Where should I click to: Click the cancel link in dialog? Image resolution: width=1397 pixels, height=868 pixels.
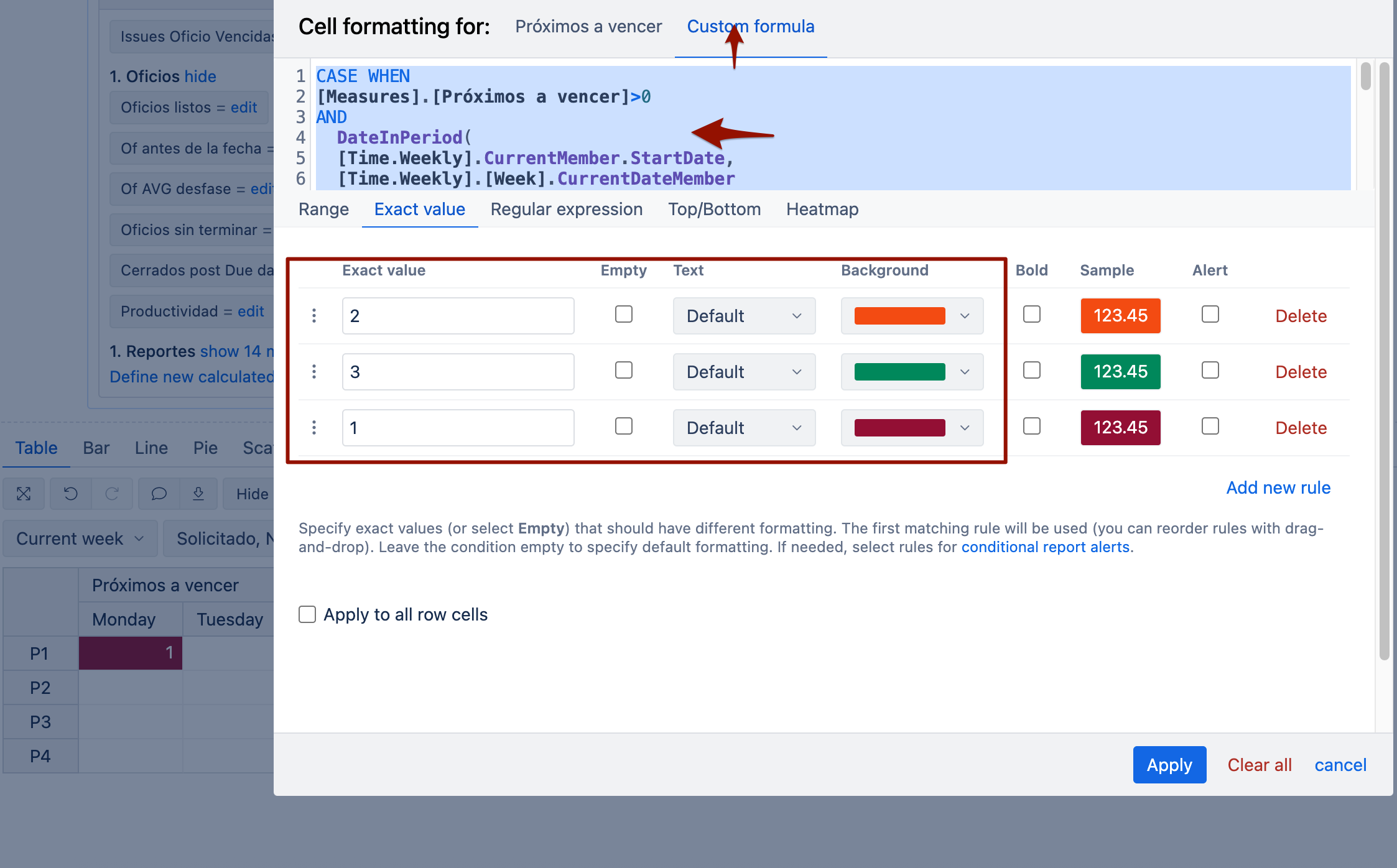1340,765
